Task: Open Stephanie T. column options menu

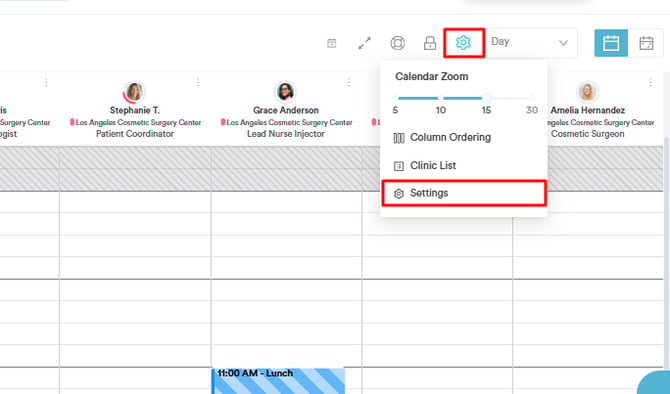Action: point(198,82)
